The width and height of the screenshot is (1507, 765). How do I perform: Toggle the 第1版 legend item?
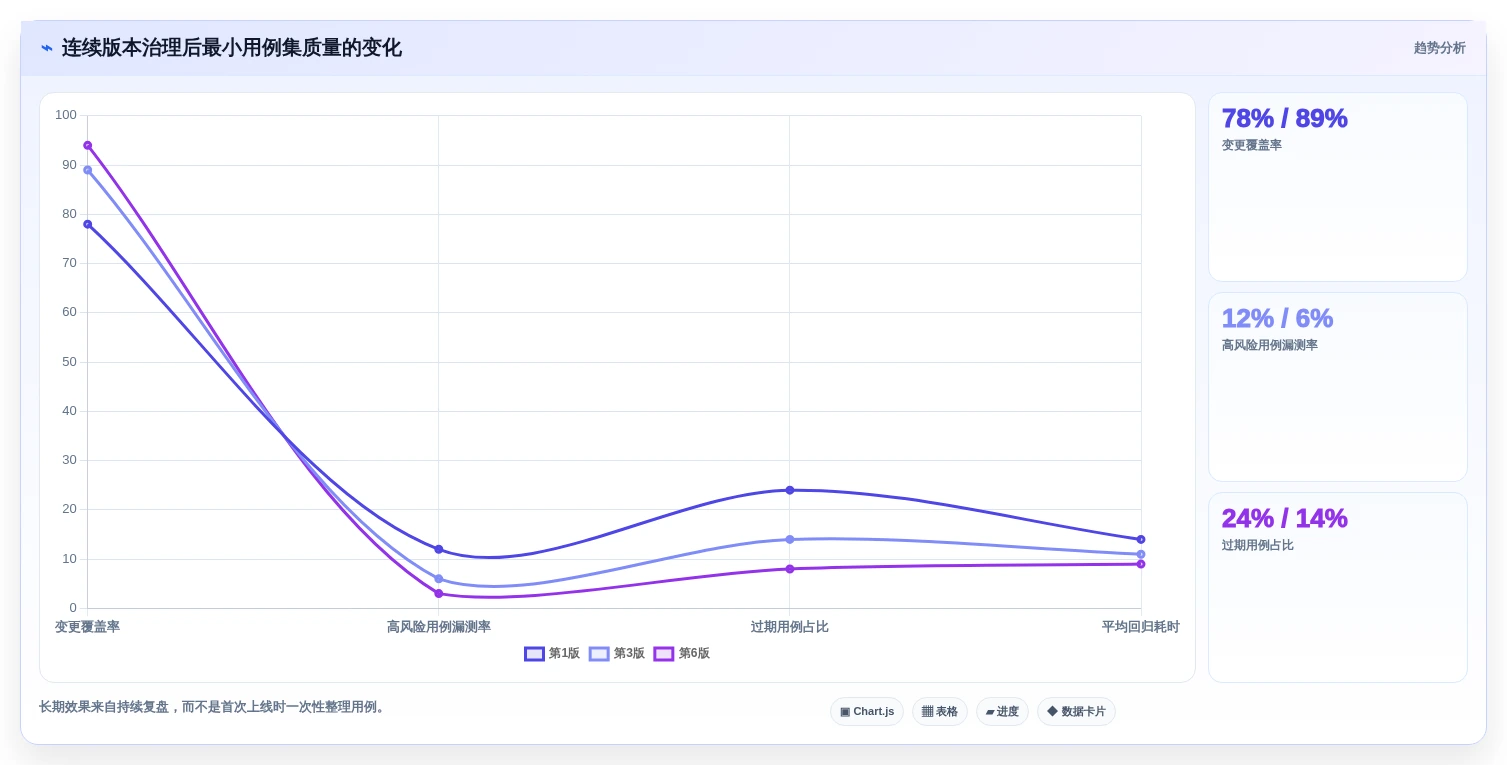(x=552, y=654)
